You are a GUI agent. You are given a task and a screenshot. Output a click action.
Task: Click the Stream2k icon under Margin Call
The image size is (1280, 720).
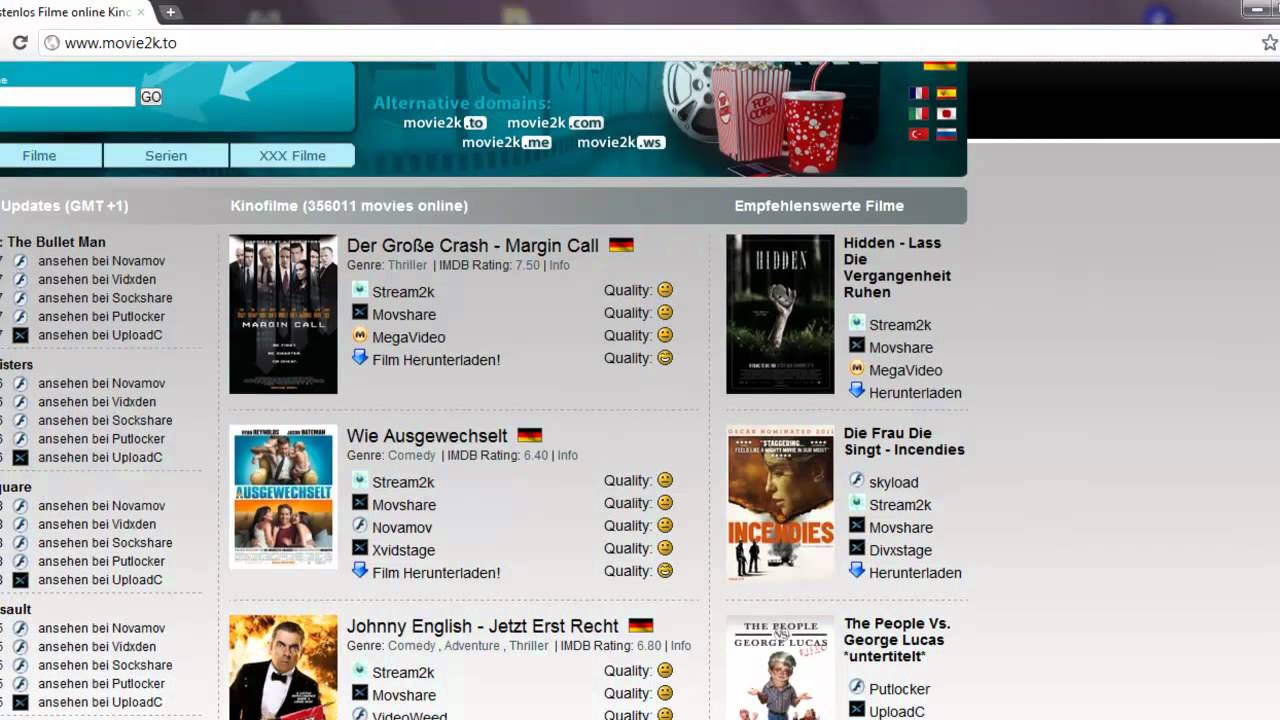pyautogui.click(x=360, y=290)
